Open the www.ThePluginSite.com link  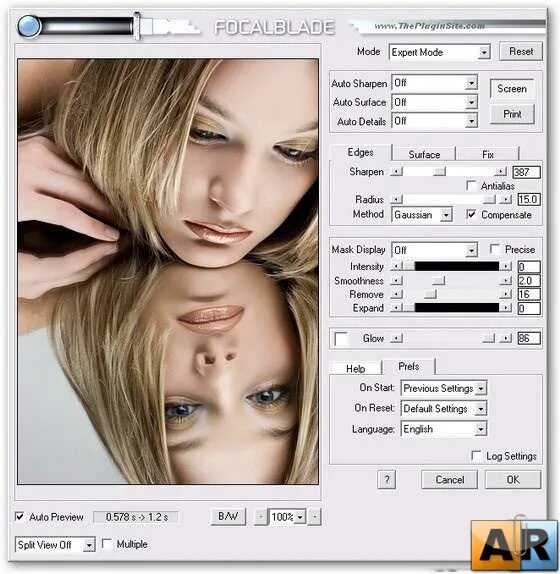tap(429, 26)
